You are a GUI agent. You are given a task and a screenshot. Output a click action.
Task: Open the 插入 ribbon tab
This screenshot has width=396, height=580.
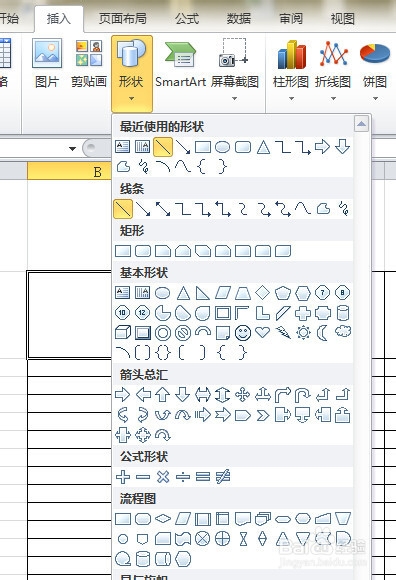(58, 18)
